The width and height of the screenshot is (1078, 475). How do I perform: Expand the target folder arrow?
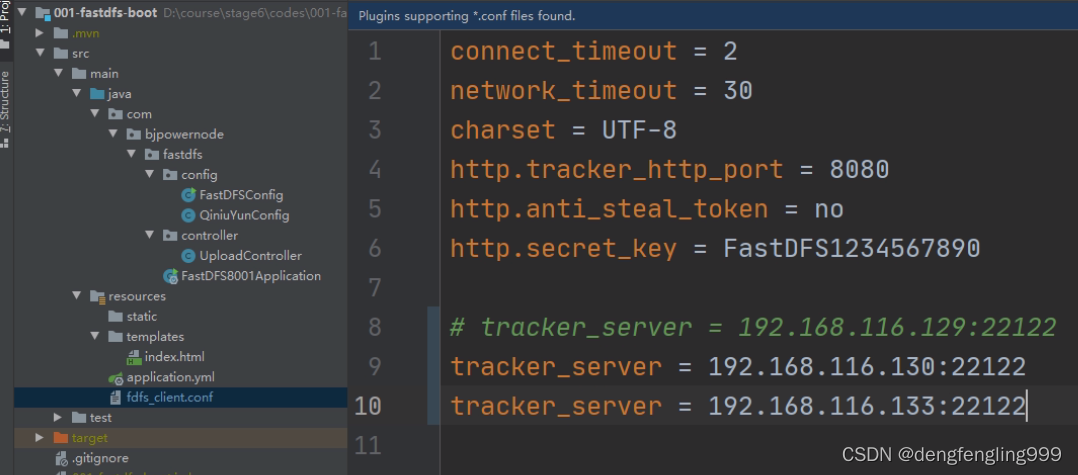[40, 438]
